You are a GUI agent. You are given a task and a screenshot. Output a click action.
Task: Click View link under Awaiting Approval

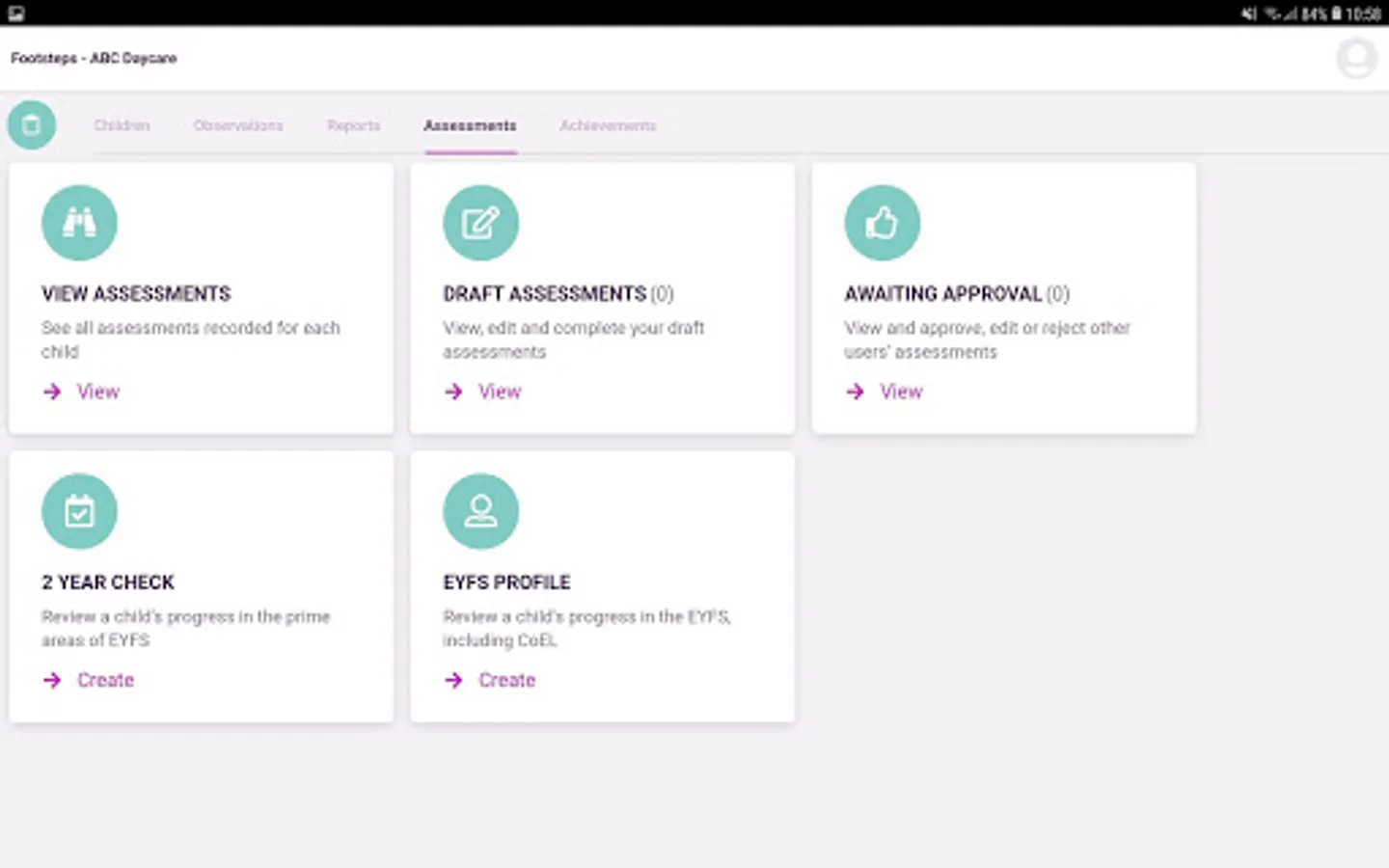[x=901, y=392]
